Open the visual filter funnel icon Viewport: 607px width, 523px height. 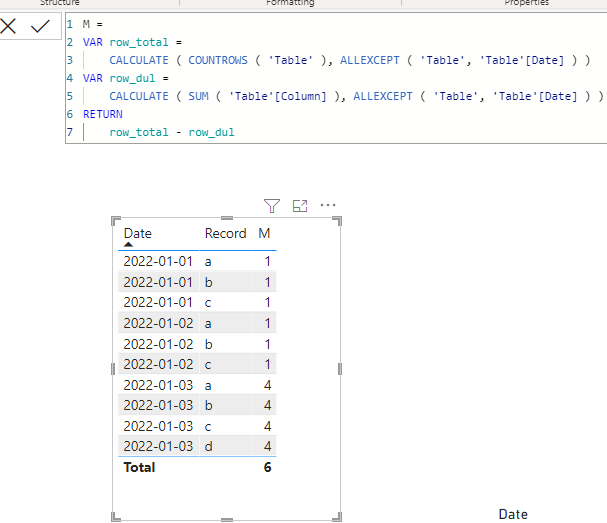(x=272, y=206)
